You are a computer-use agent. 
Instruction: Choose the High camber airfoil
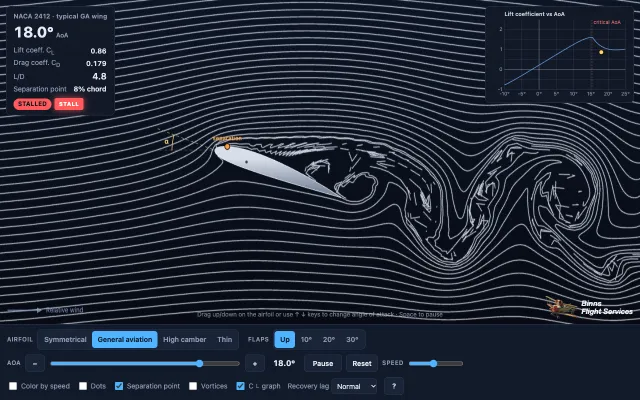click(x=184, y=340)
